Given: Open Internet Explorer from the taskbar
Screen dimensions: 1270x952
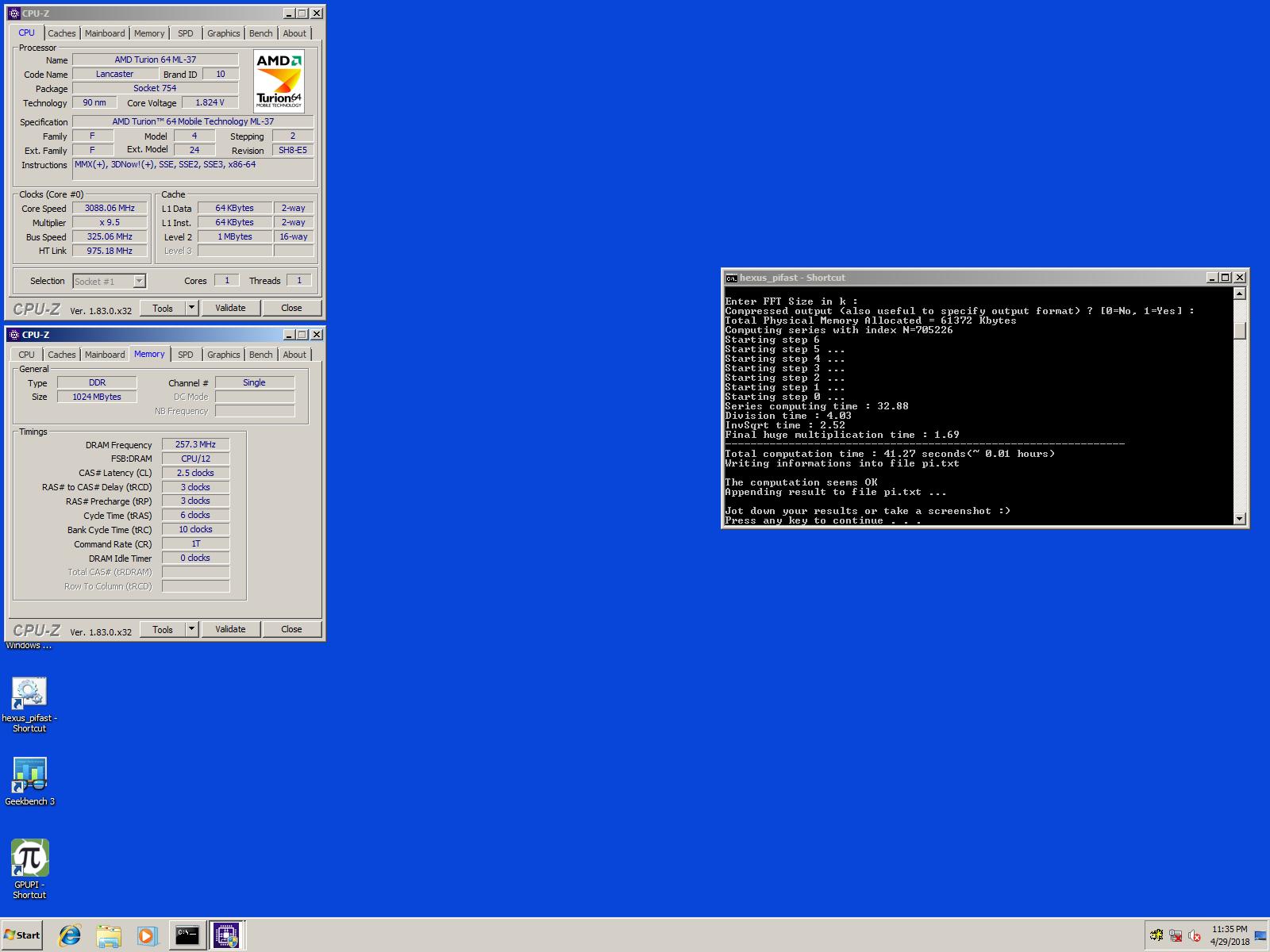Looking at the screenshot, I should point(70,935).
